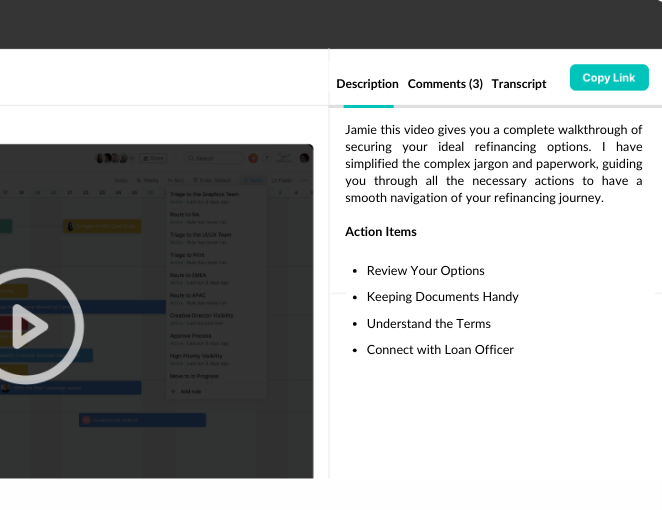Screen dimensions: 662x510
Task: Click the orange plus icon in thumbnail
Action: pos(253,158)
